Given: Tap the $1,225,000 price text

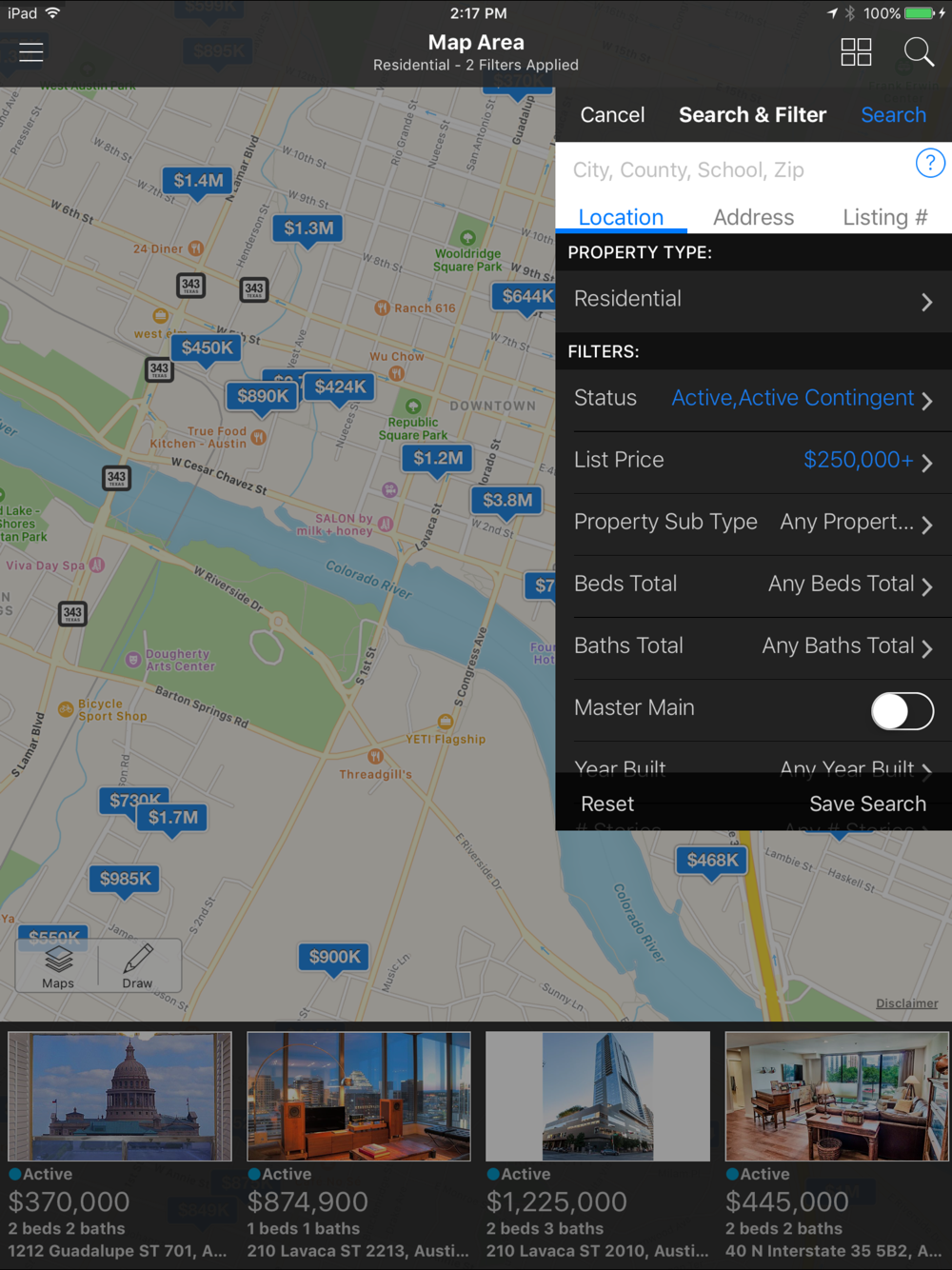Looking at the screenshot, I should pyautogui.click(x=557, y=1202).
